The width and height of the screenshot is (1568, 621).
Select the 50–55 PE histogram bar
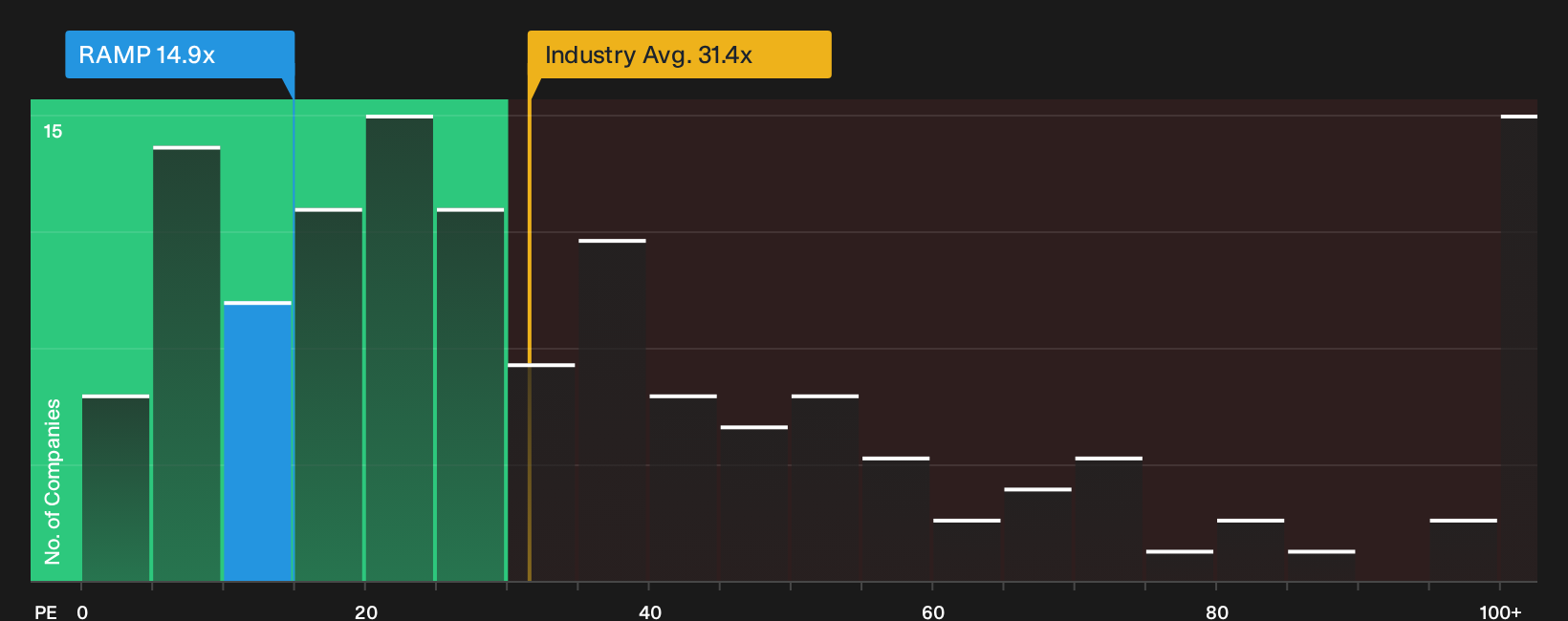point(825,488)
